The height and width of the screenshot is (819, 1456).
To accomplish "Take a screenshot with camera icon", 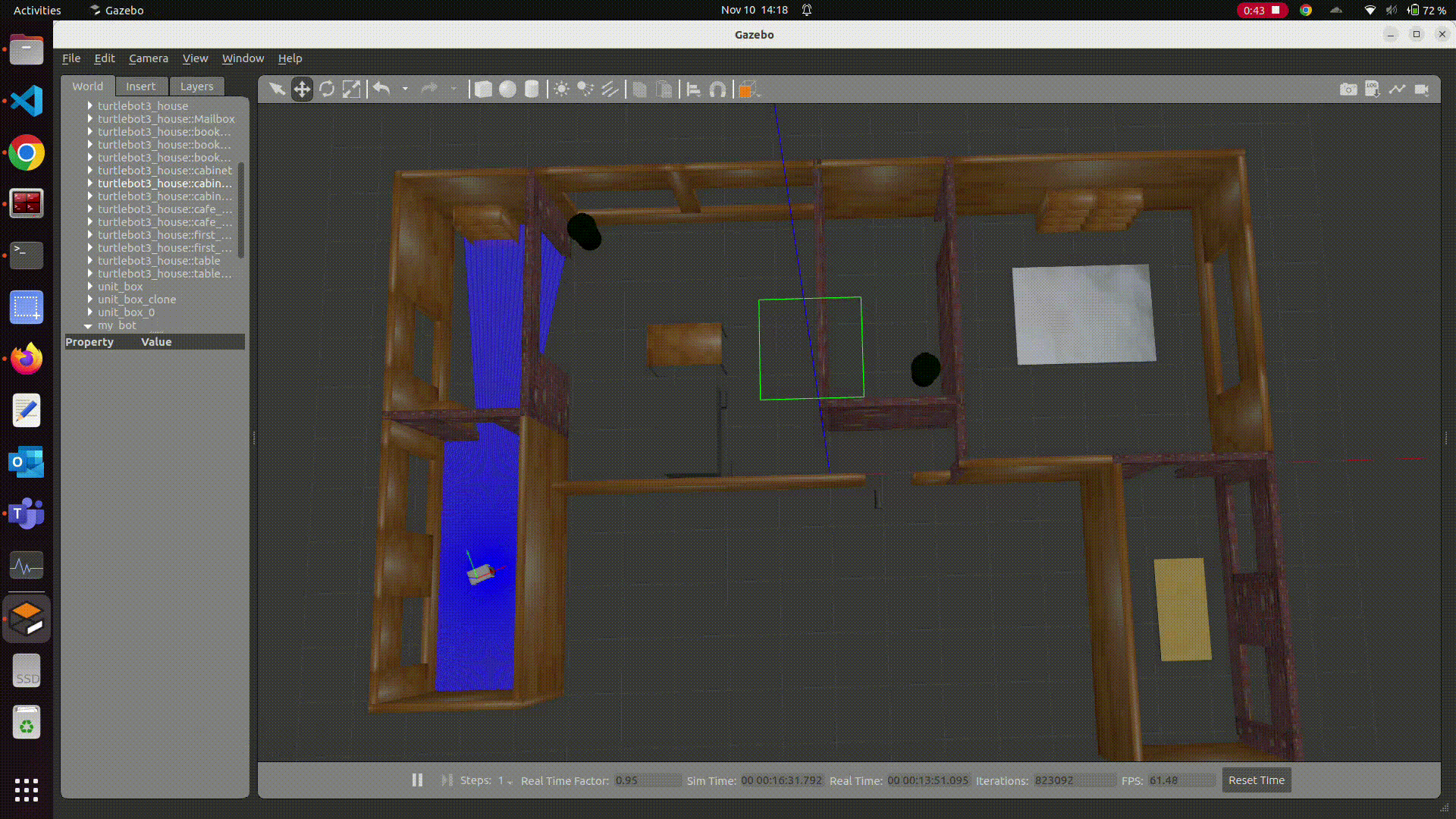I will pyautogui.click(x=1348, y=89).
